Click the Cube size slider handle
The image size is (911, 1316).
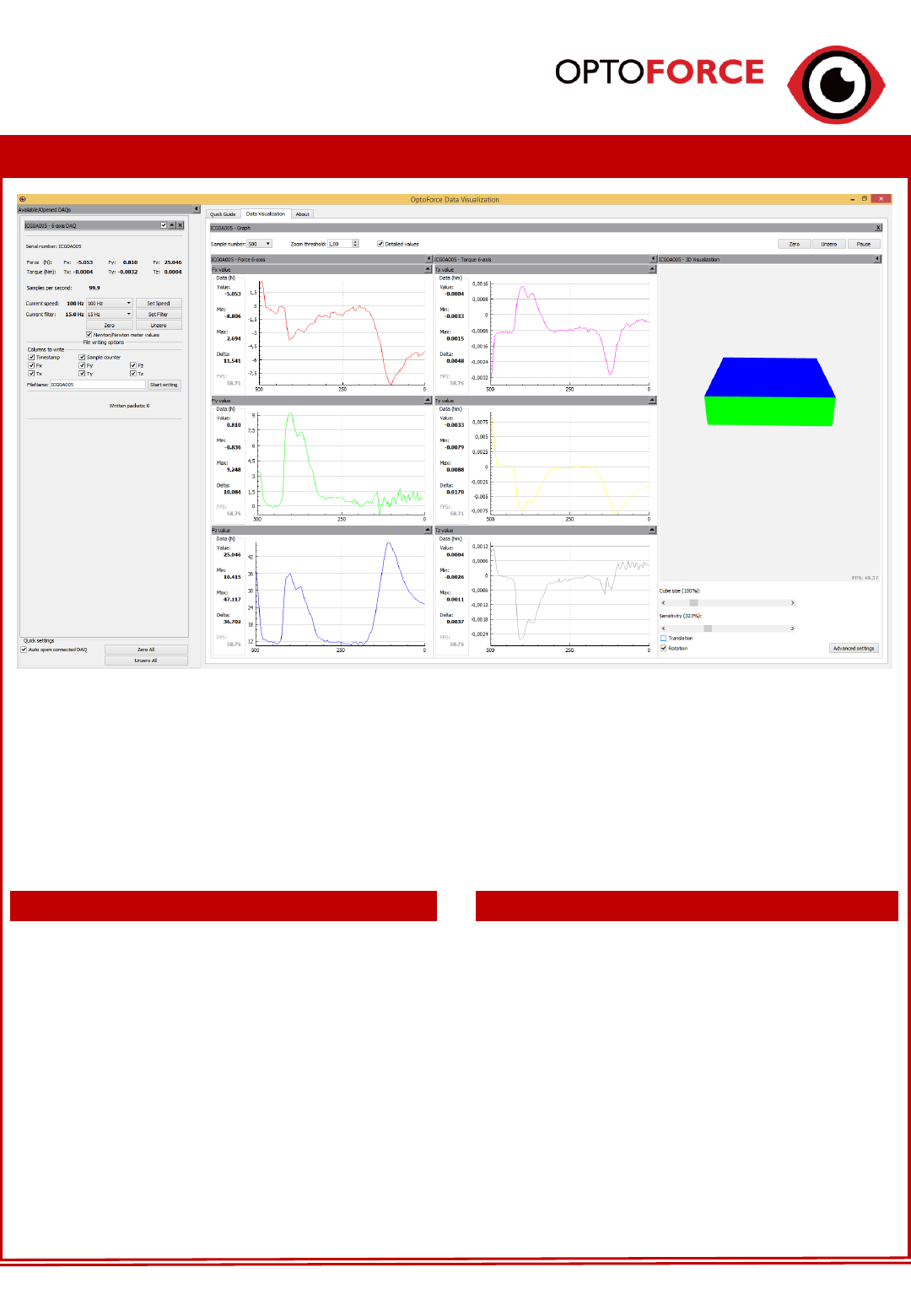(694, 603)
